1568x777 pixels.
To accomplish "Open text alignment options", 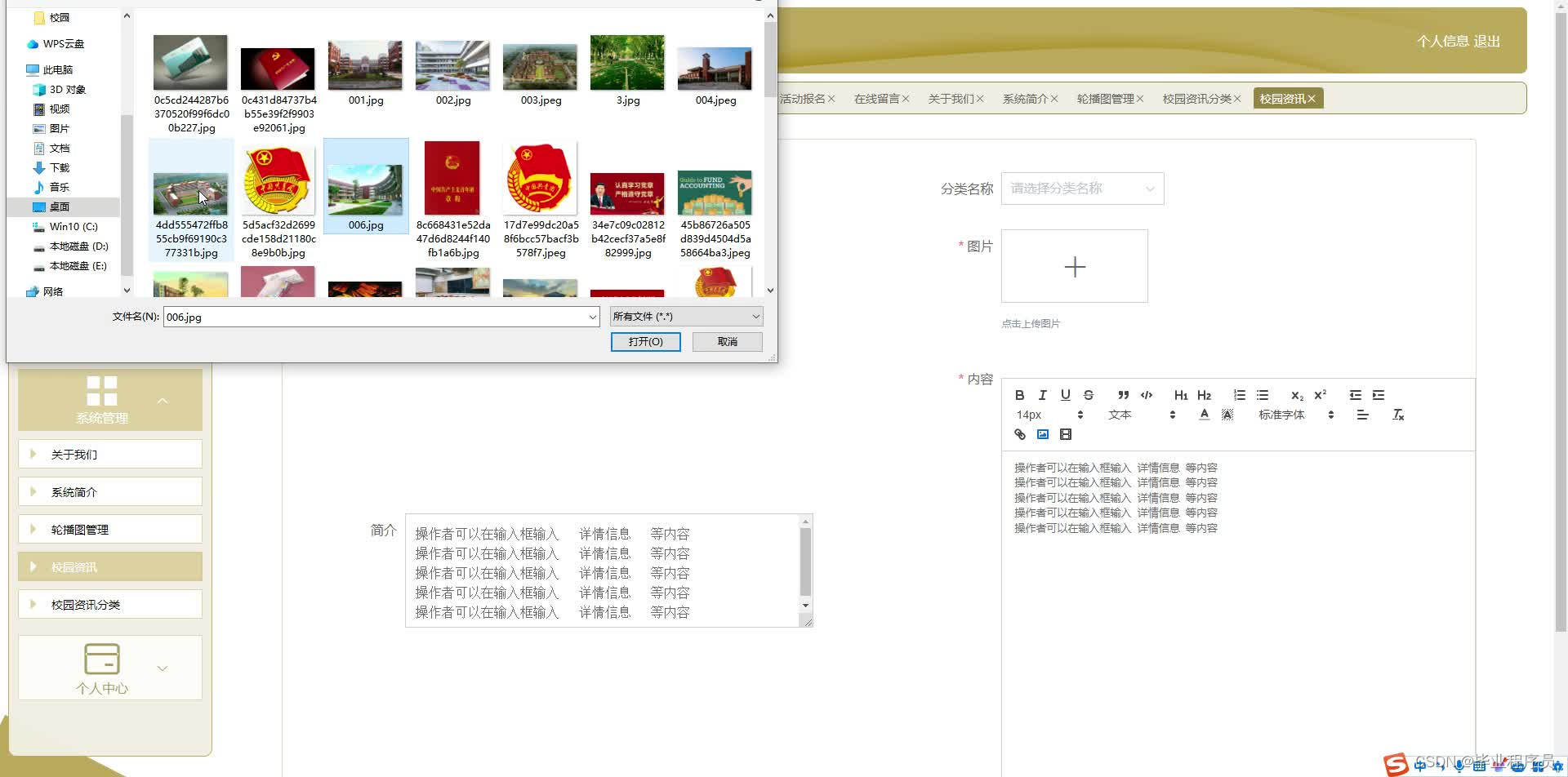I will coord(1362,415).
